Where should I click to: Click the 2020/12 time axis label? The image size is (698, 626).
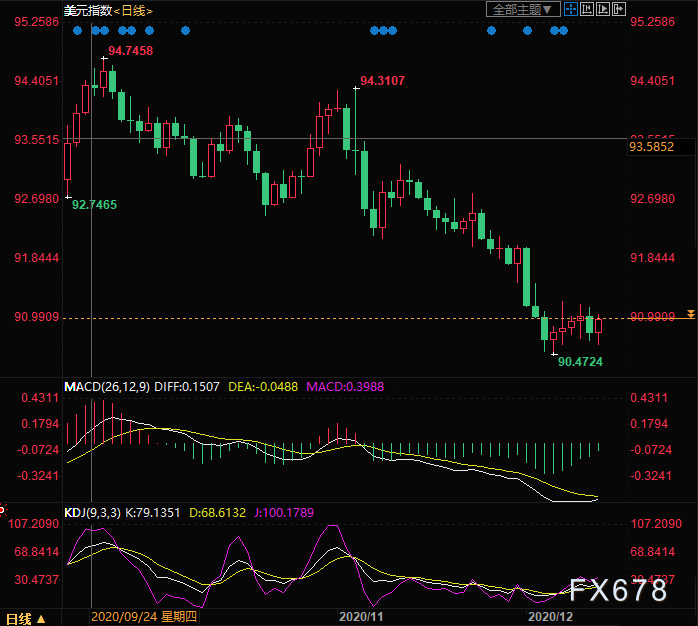(x=550, y=617)
